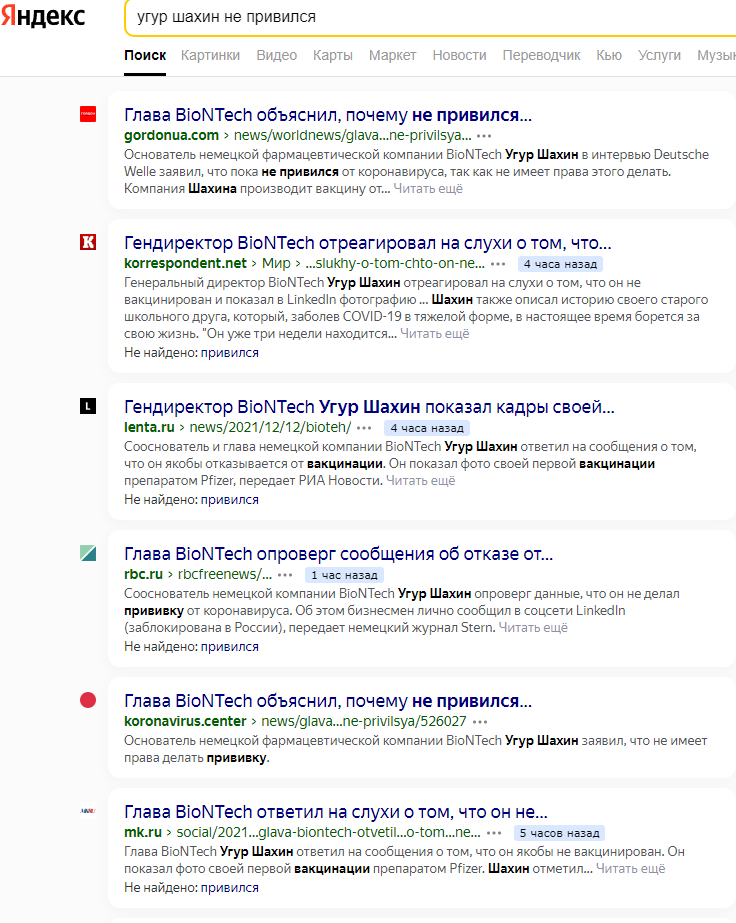This screenshot has height=923, width=736.
Task: Open three-dot menu for korrespondent.net result
Action: 498,264
